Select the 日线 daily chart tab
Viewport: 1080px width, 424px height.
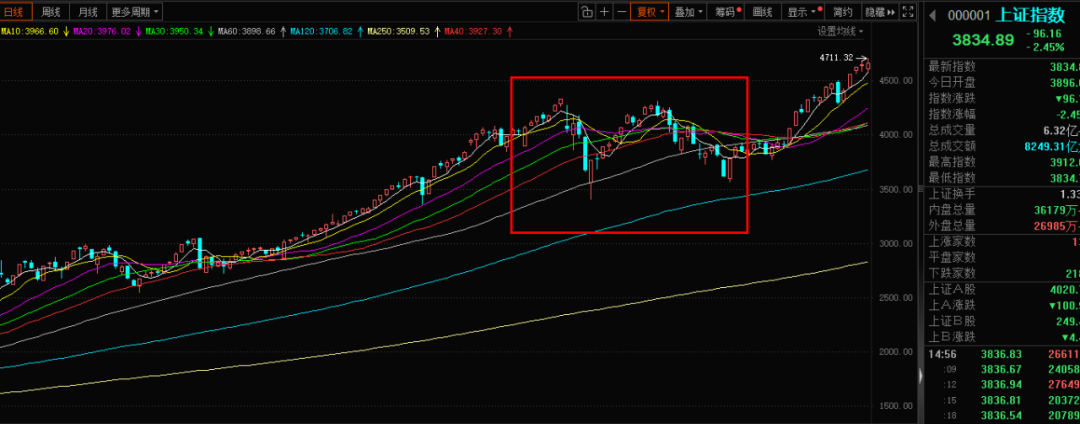17,12
